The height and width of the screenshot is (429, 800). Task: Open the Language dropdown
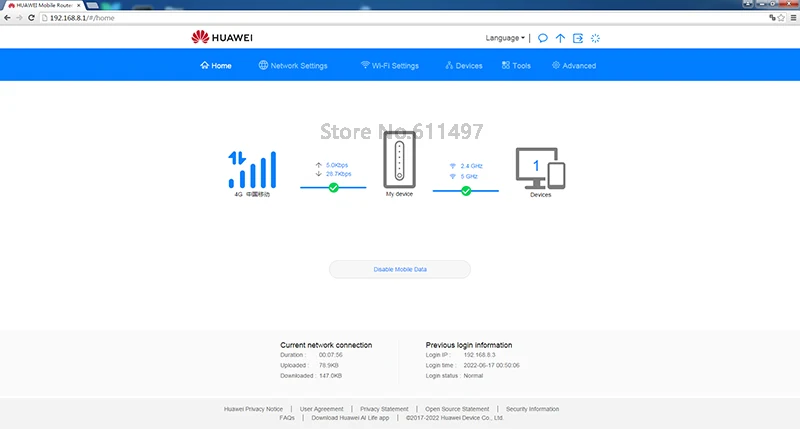pyautogui.click(x=505, y=38)
